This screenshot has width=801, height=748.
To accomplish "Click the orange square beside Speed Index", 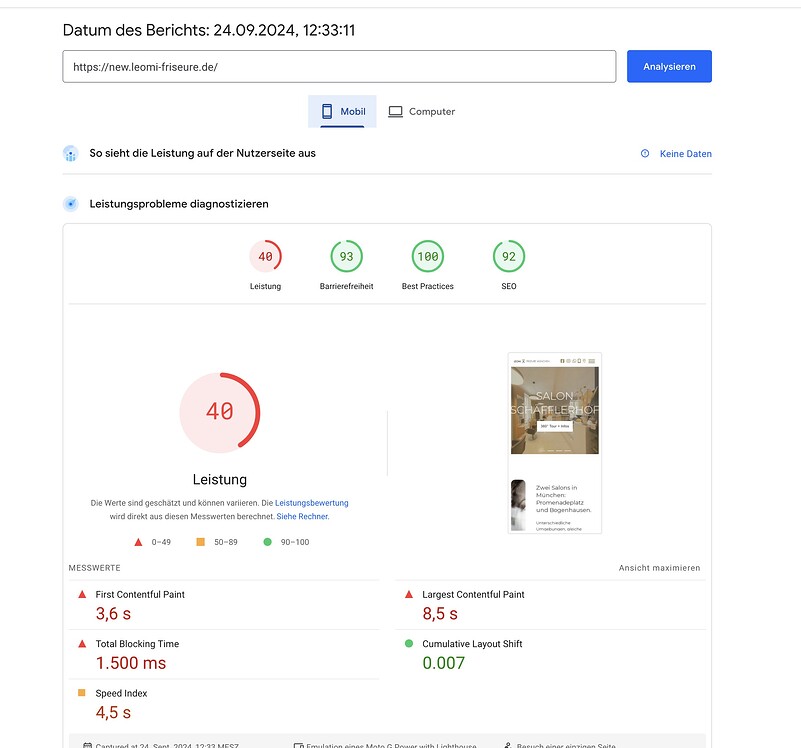I will 83,693.
